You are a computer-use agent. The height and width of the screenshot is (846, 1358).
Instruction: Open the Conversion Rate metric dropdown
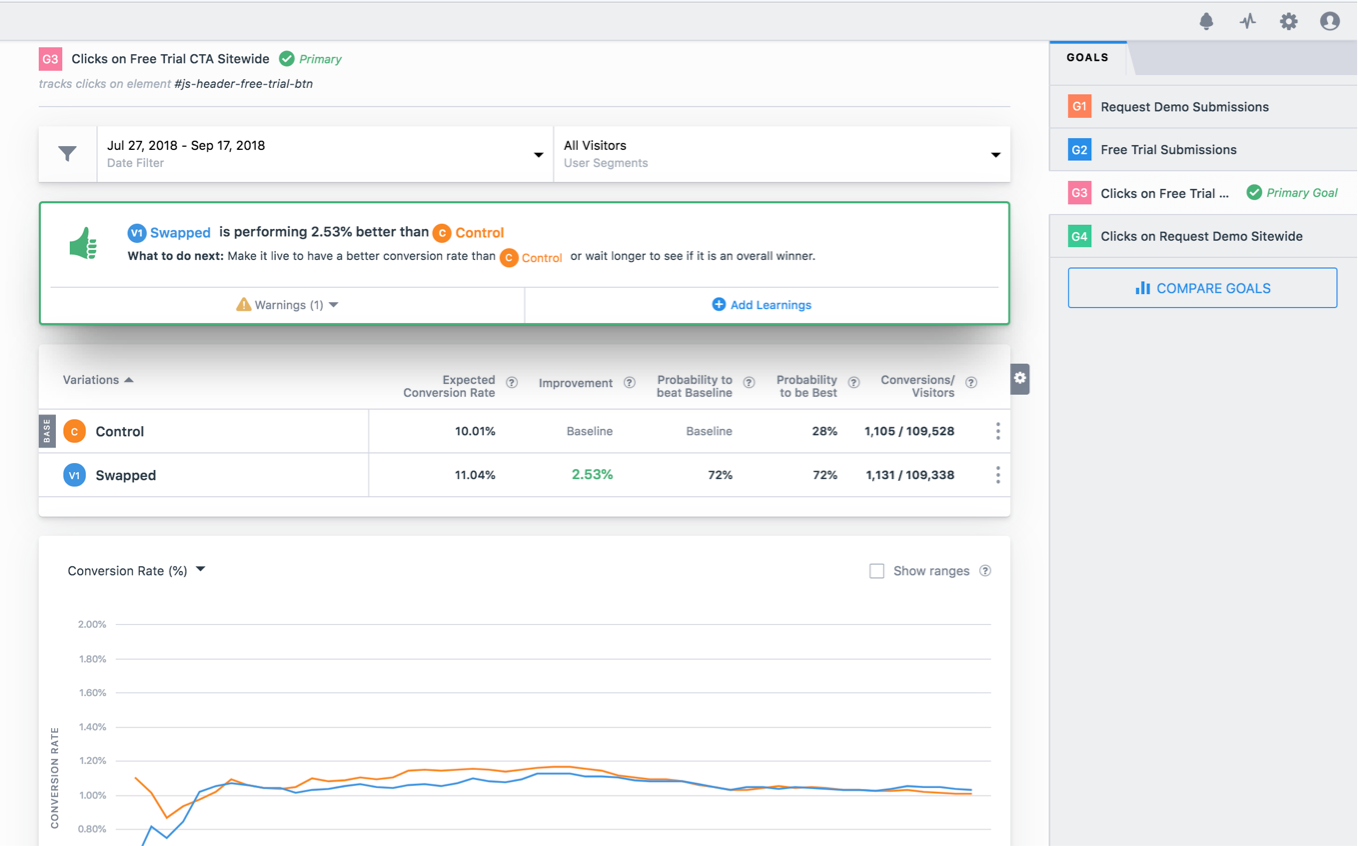click(x=137, y=570)
